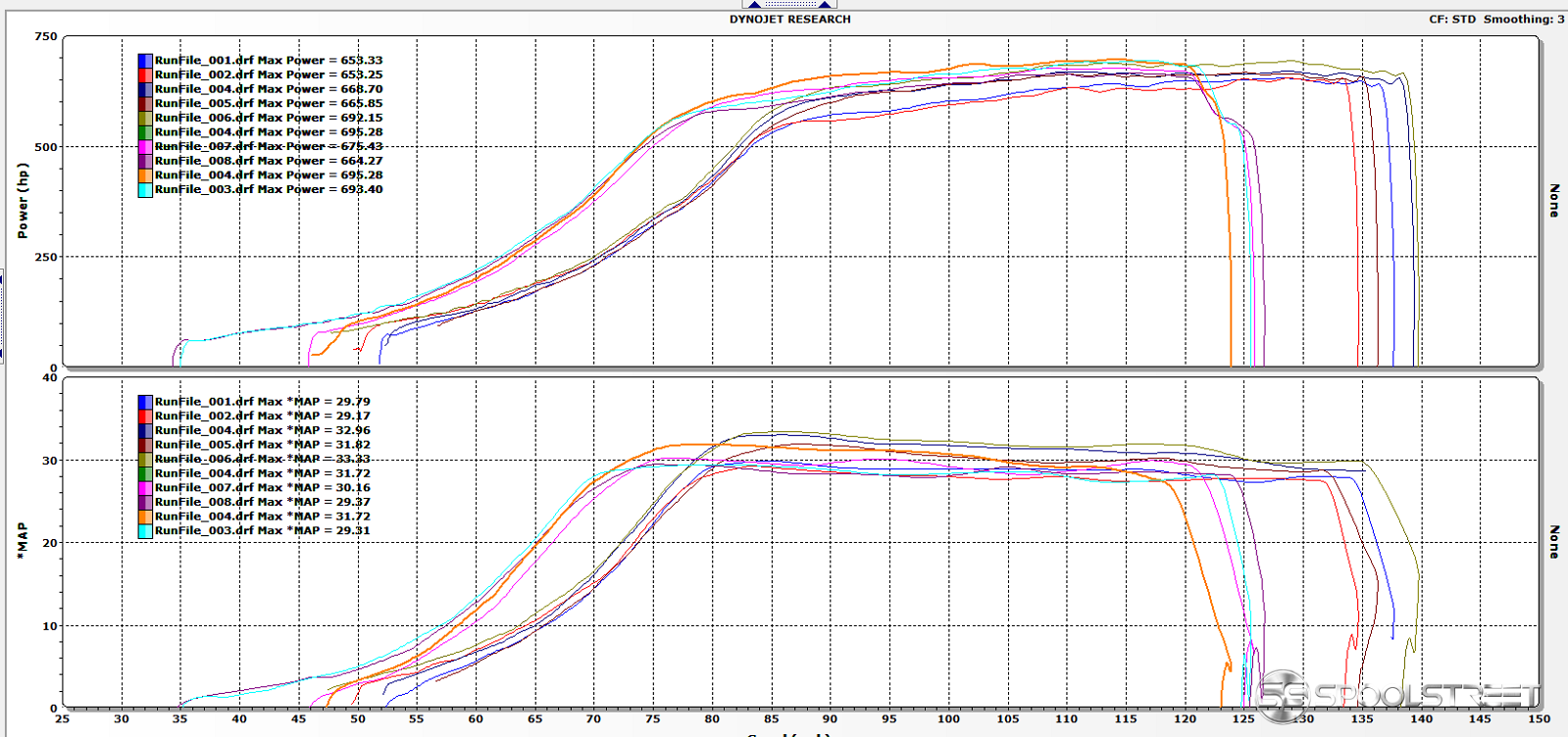Click the 'DYNOJET RESEARCH' graph title
The height and width of the screenshot is (737, 1568).
point(790,20)
